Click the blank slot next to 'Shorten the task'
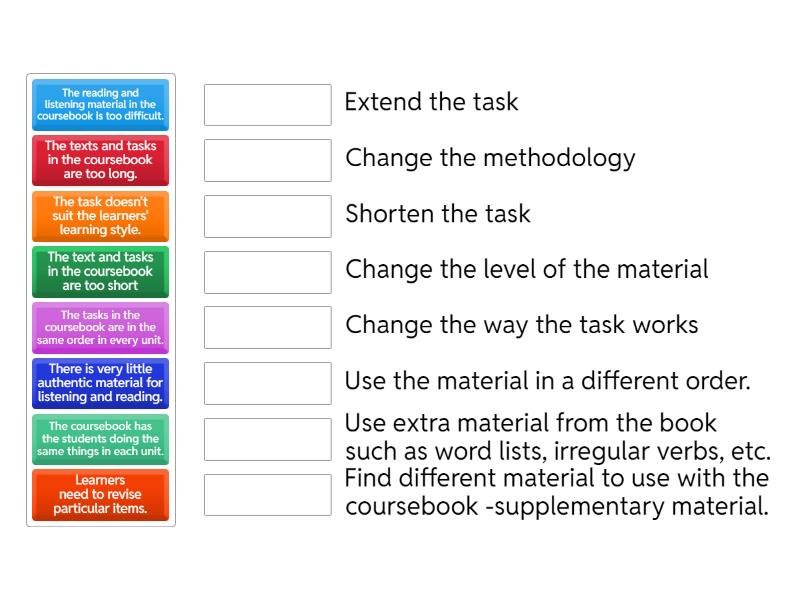Image resolution: width=800 pixels, height=600 pixels. click(267, 216)
